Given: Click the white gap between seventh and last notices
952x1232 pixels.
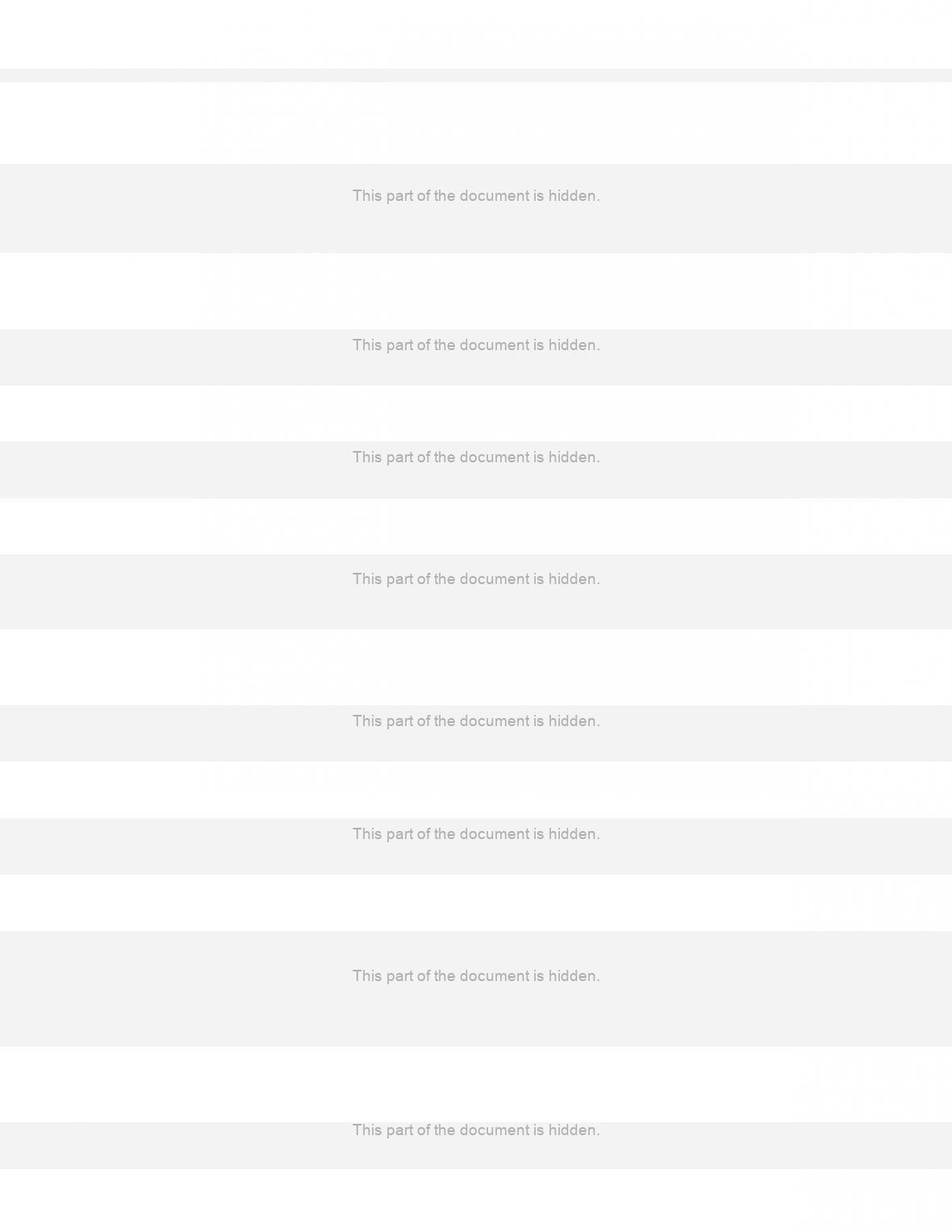Looking at the screenshot, I should [x=476, y=1084].
